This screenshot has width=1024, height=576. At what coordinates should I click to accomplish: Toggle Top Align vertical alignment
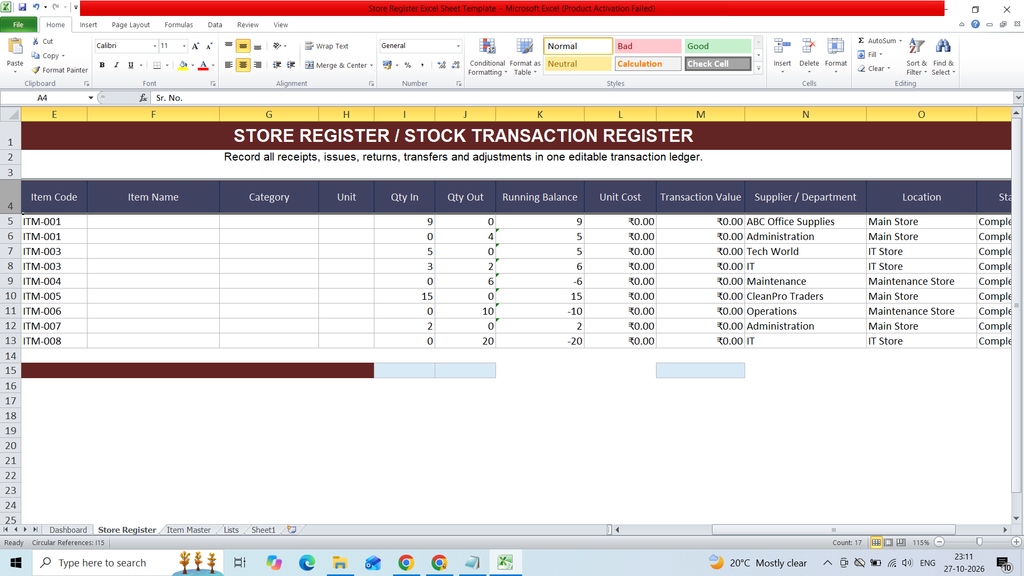click(229, 46)
